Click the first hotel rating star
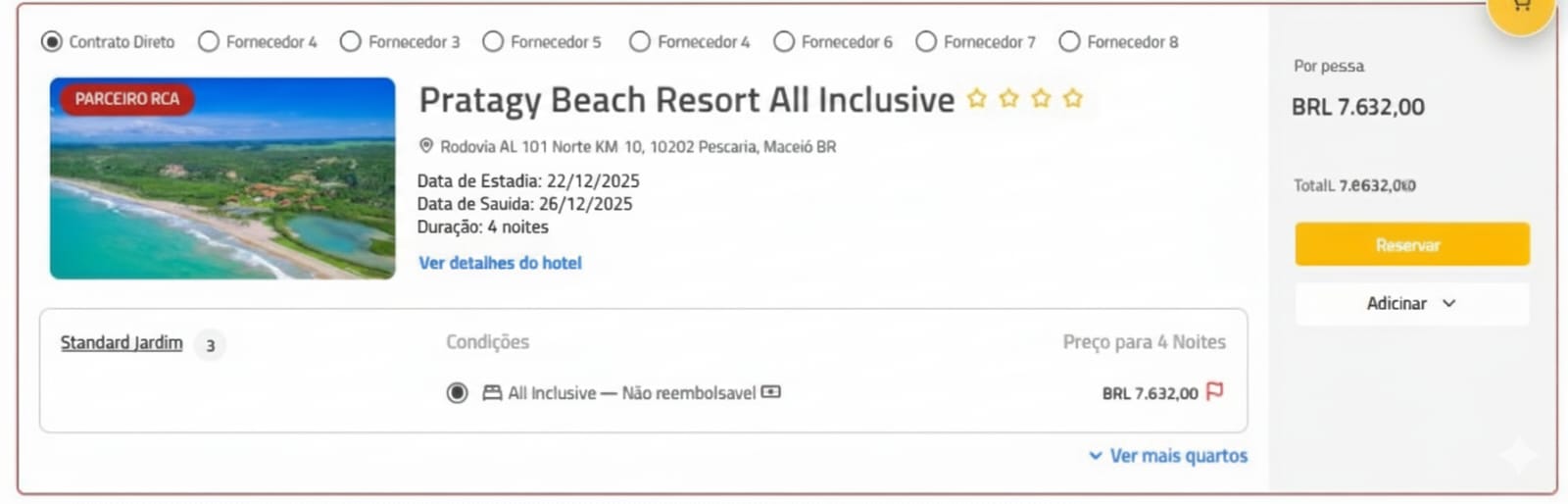The image size is (1568, 504). (977, 99)
